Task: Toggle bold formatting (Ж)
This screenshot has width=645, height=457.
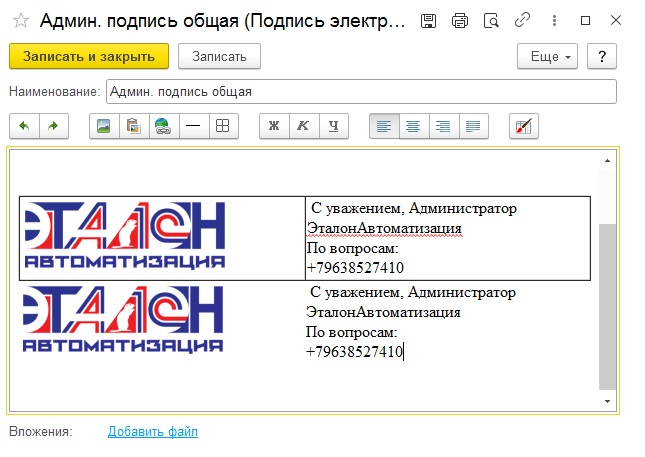Action: coord(273,126)
